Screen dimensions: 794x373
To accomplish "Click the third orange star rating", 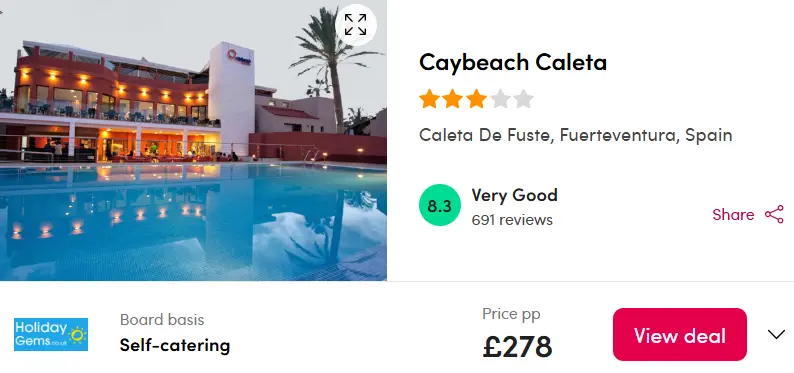I will [x=477, y=99].
